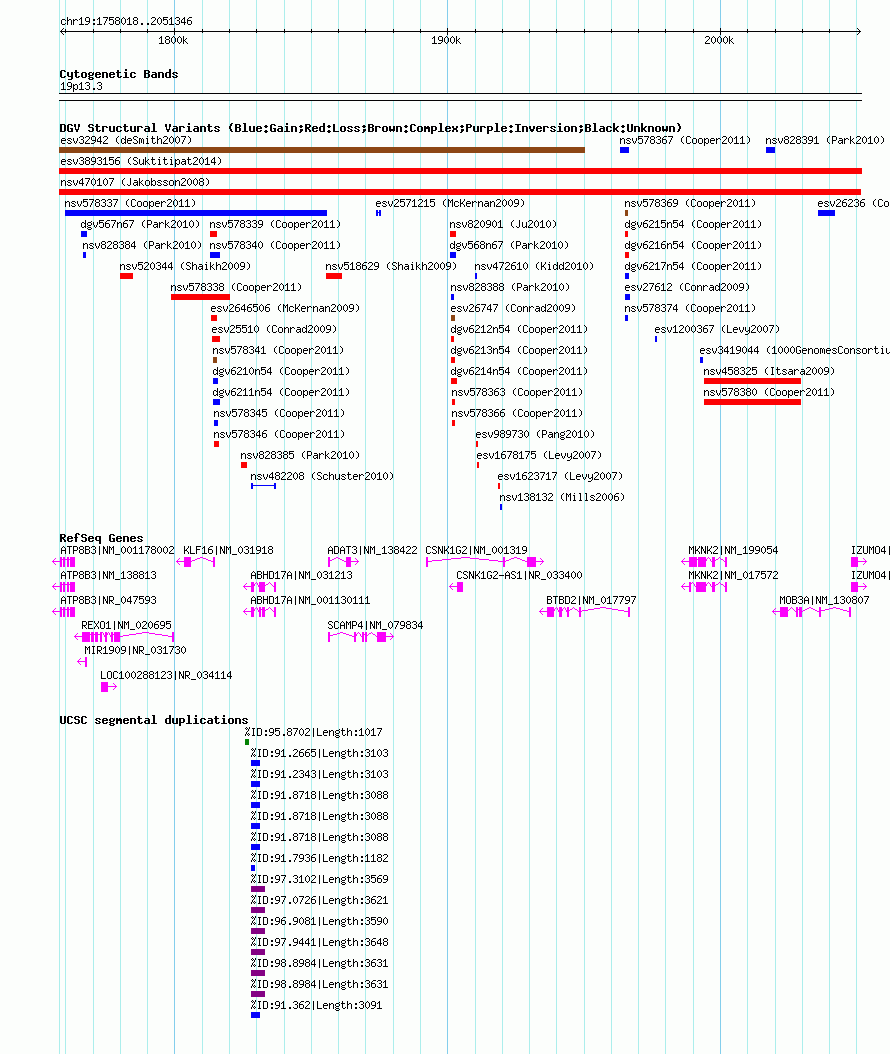Click the nsv578369 (Cooper2011) label

(690, 203)
